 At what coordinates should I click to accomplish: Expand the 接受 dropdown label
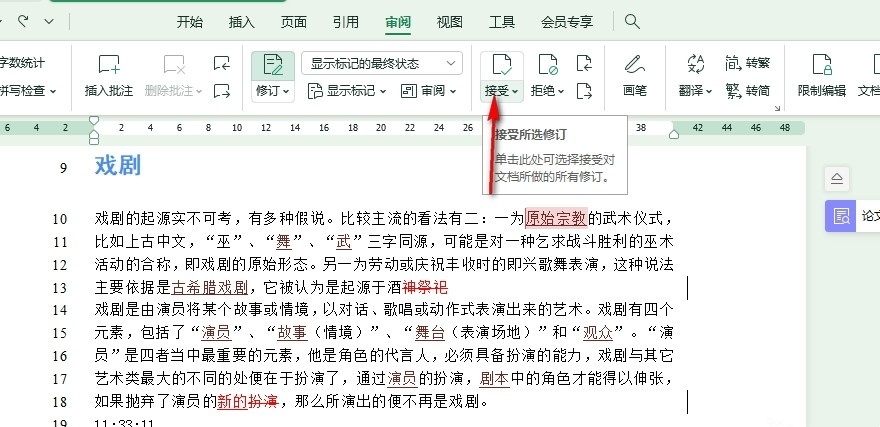click(x=502, y=90)
